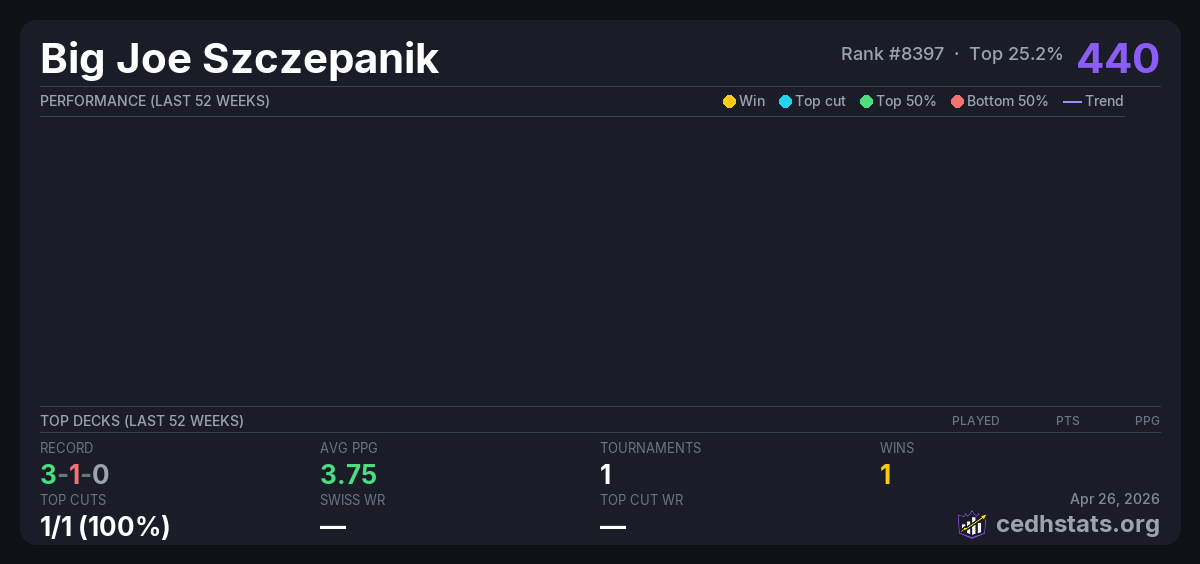Viewport: 1200px width, 564px height.
Task: Toggle the Trend legend label
Action: point(1104,101)
